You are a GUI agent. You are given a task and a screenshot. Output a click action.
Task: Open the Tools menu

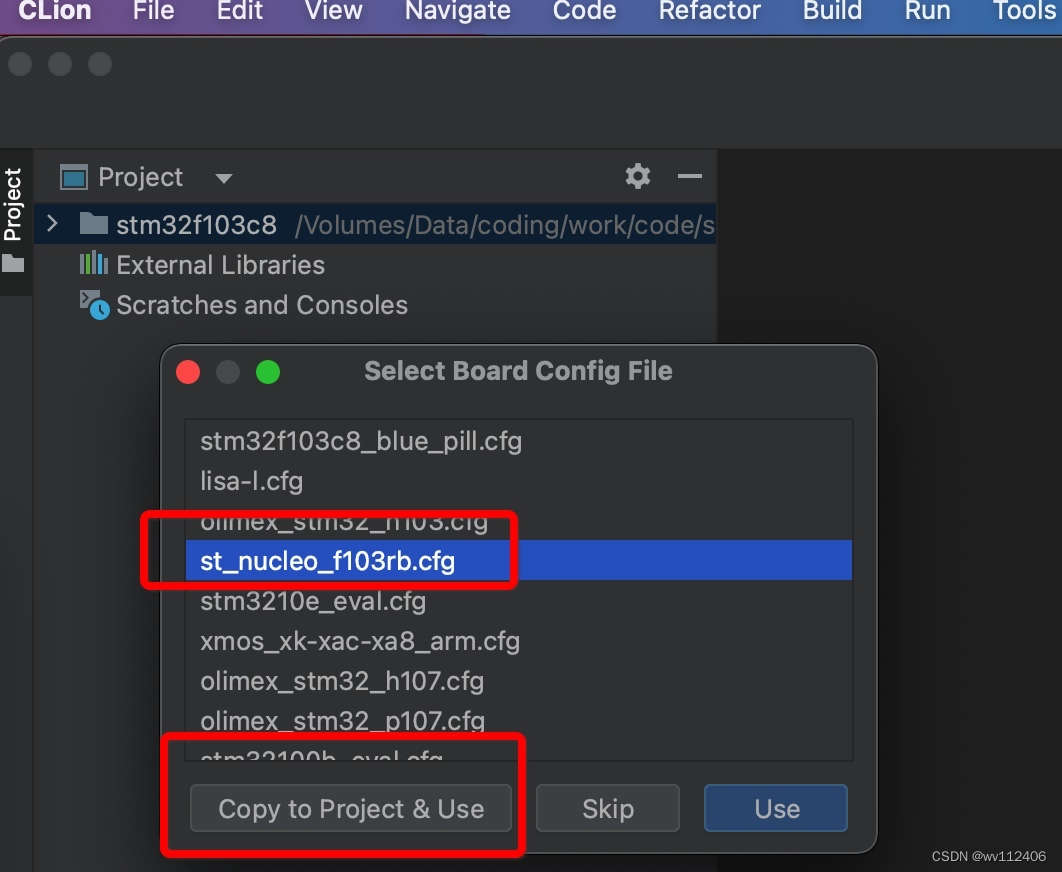(1026, 10)
